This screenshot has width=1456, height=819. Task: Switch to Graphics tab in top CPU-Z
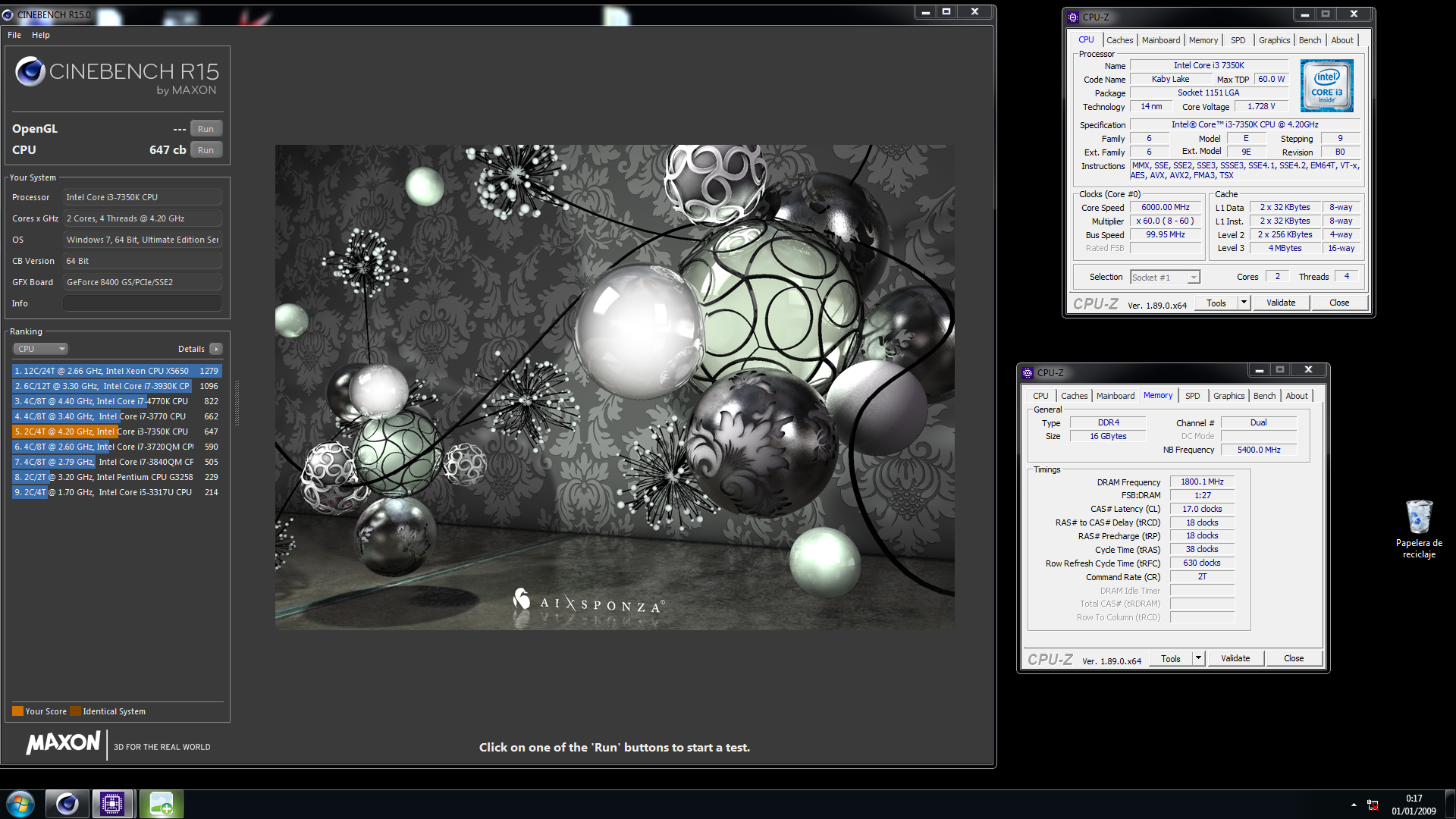click(1274, 40)
